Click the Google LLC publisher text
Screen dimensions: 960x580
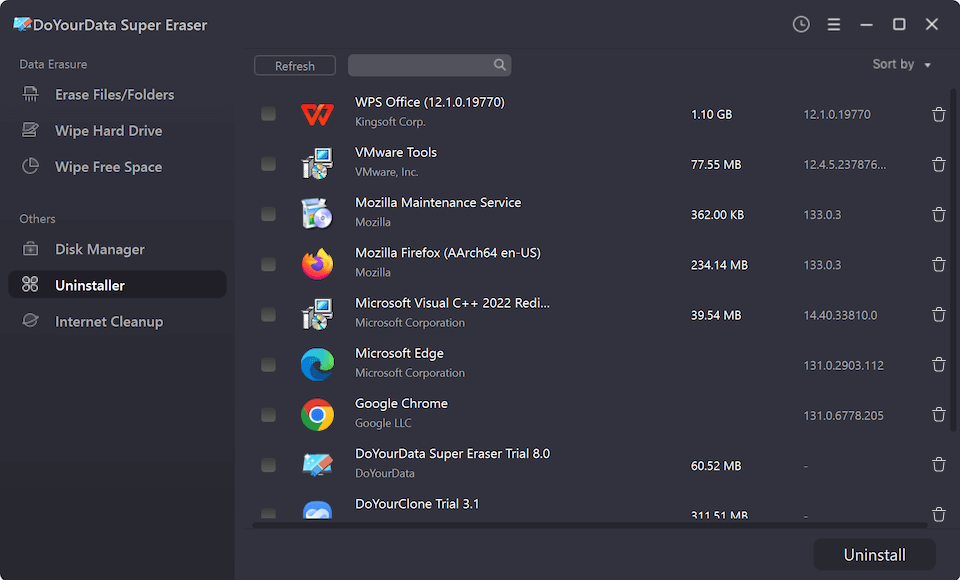click(x=383, y=423)
